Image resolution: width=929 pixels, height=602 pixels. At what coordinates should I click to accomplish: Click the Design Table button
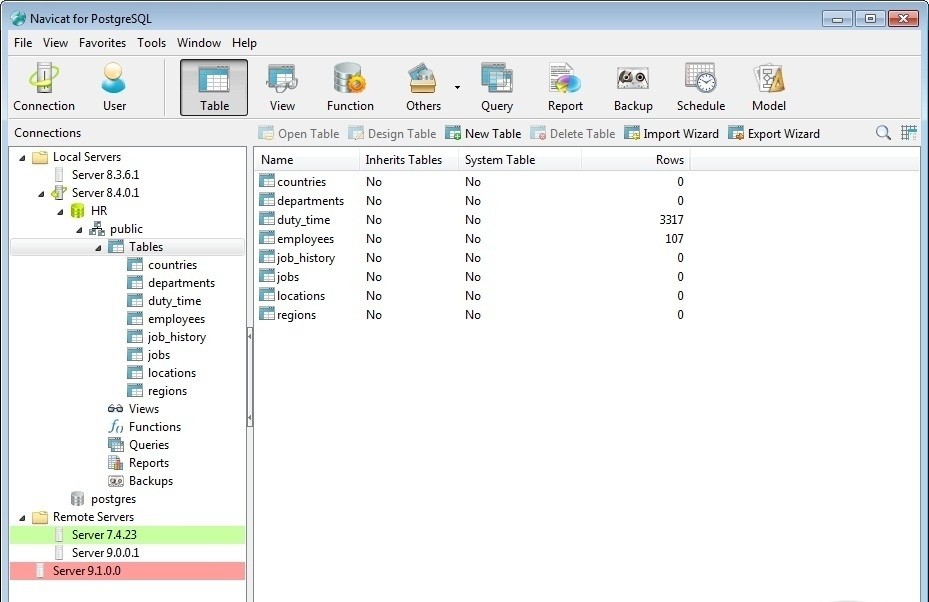[x=392, y=133]
